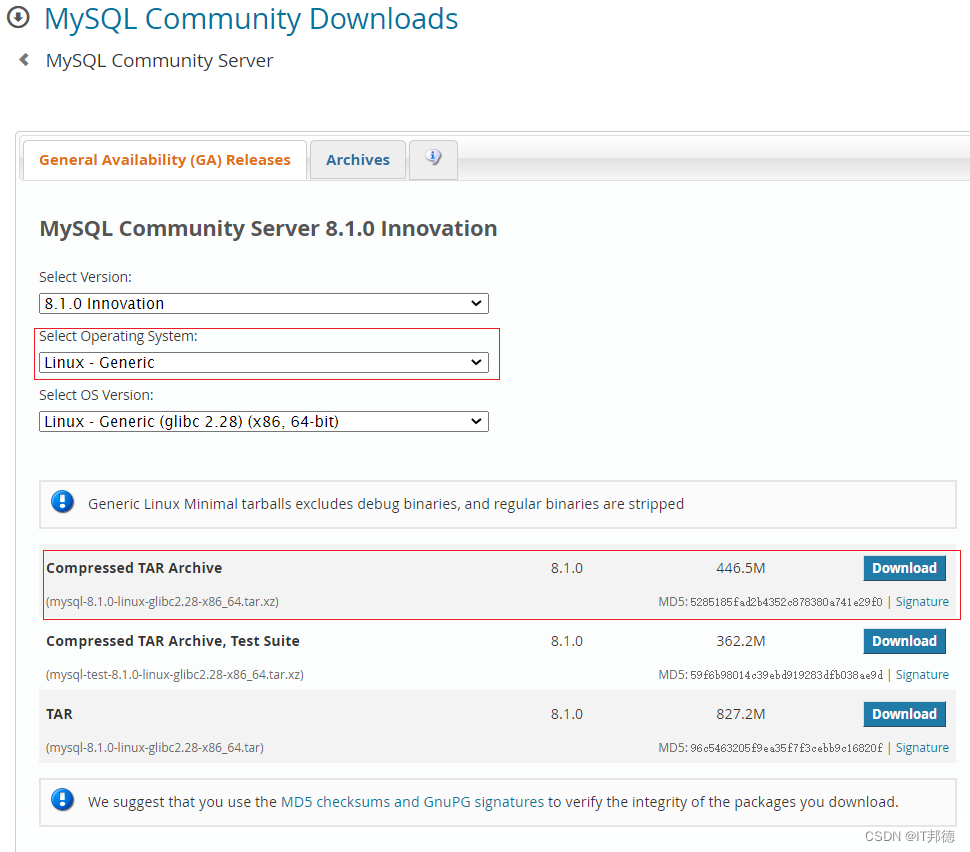The image size is (970, 852).
Task: Click the download circle icon beside page title
Action: coord(18,17)
